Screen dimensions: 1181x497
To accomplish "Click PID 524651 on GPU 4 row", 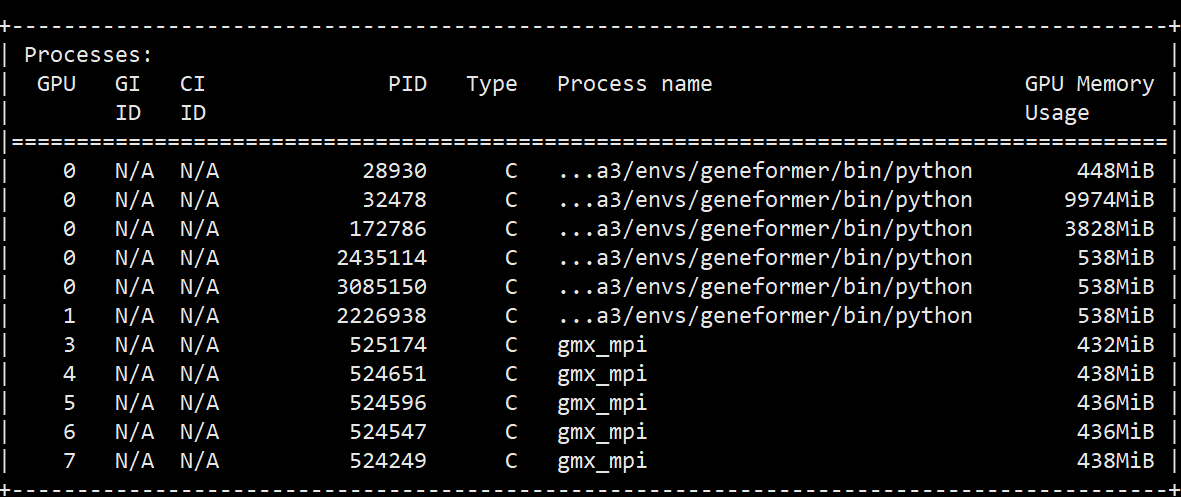I will click(x=388, y=374).
